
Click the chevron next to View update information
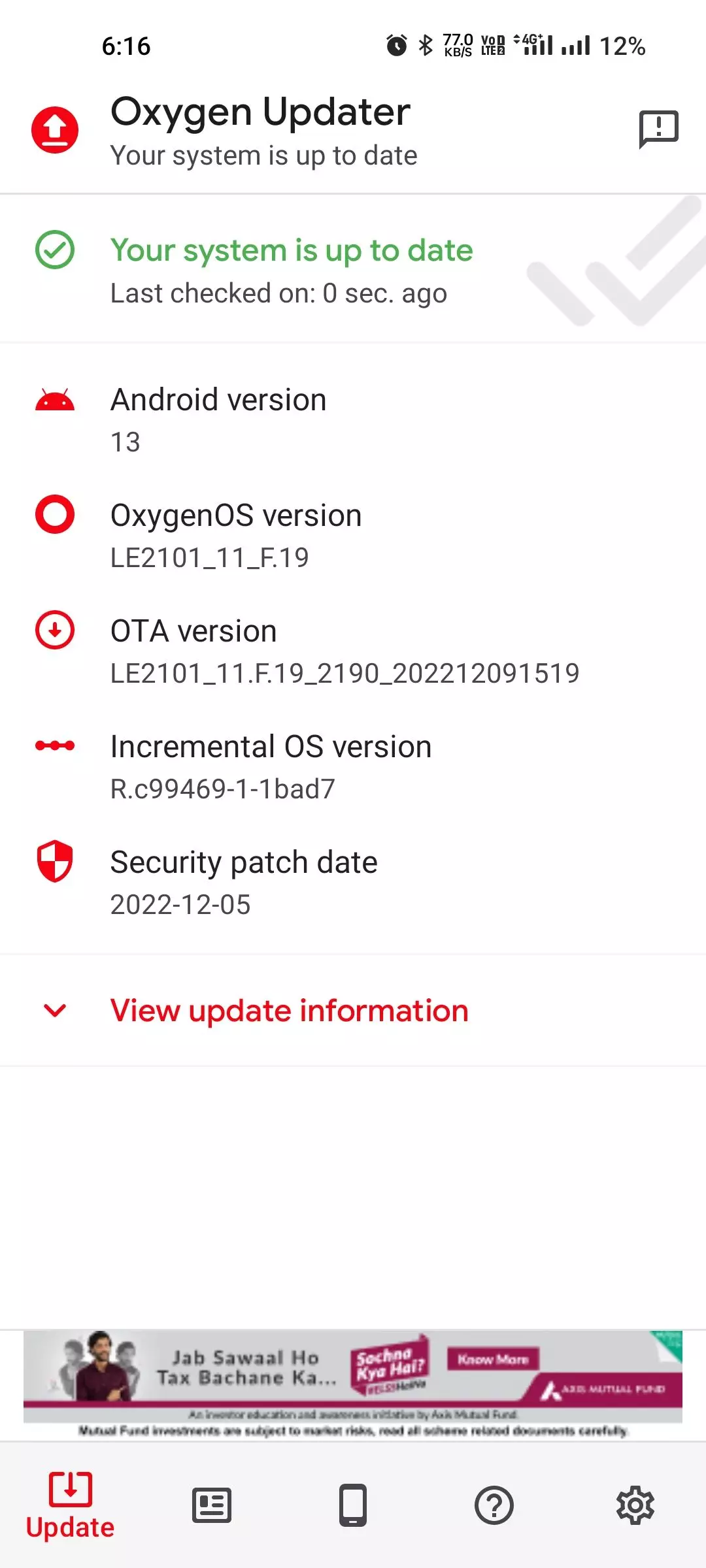[x=55, y=1010]
